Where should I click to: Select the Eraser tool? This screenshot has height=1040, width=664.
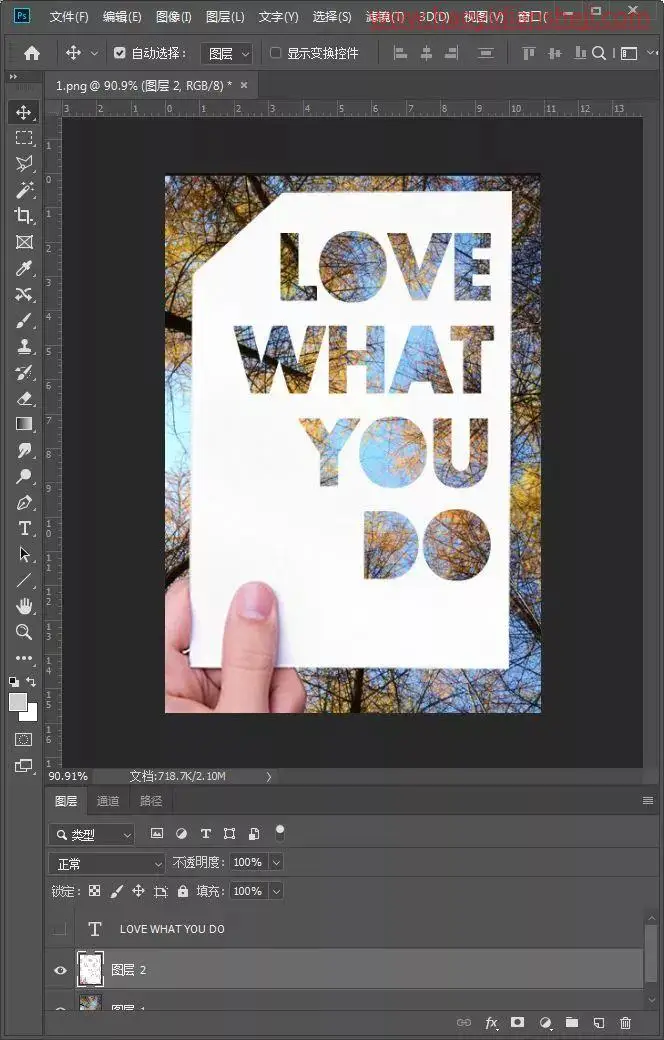[24, 399]
